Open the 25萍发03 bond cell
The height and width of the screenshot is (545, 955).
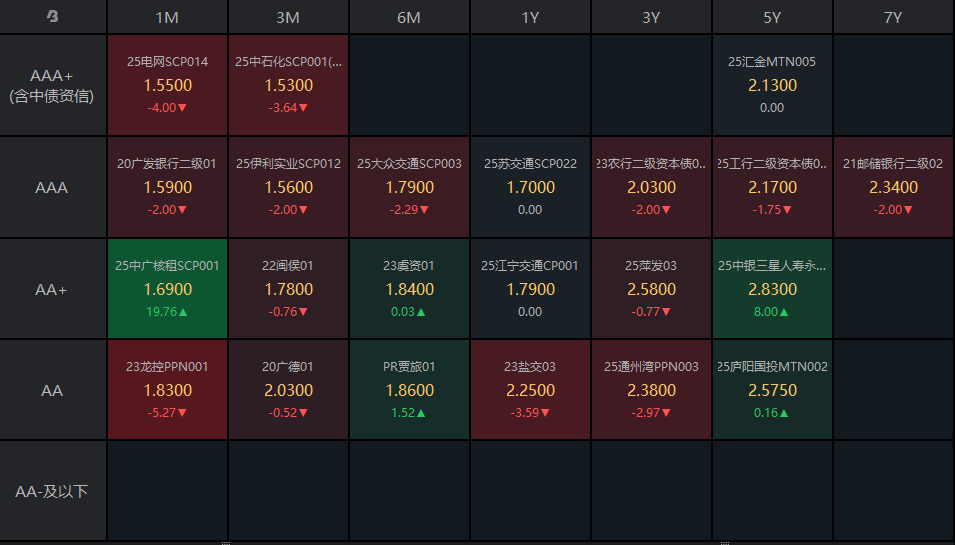click(651, 289)
